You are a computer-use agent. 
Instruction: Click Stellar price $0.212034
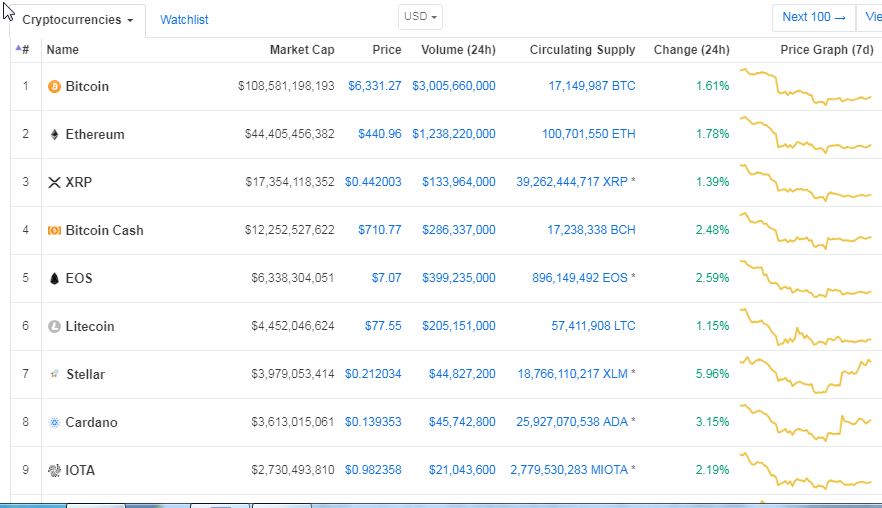(x=373, y=374)
